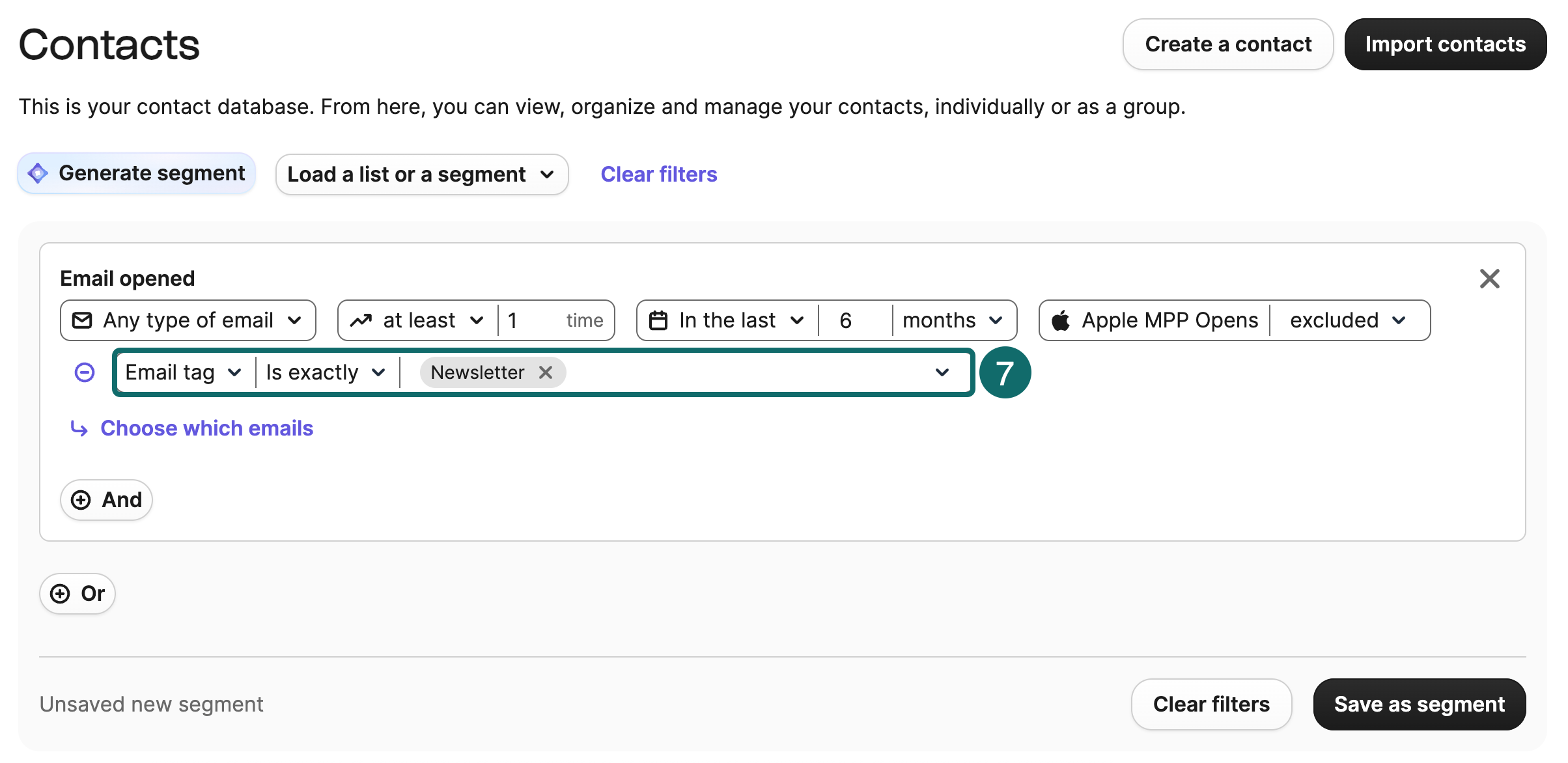Open the months time unit dropdown
1568x763 pixels.
tap(952, 320)
